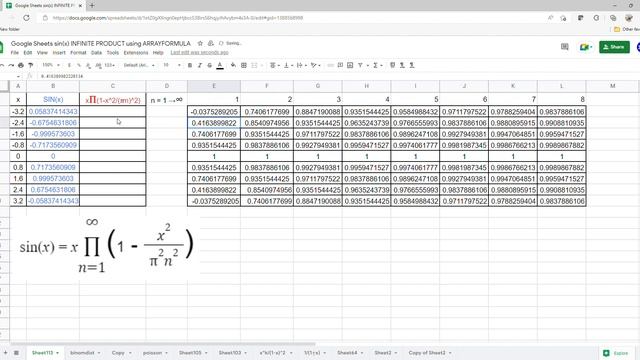Toggle italic formatting
This screenshot has width=640, height=360.
point(200,65)
